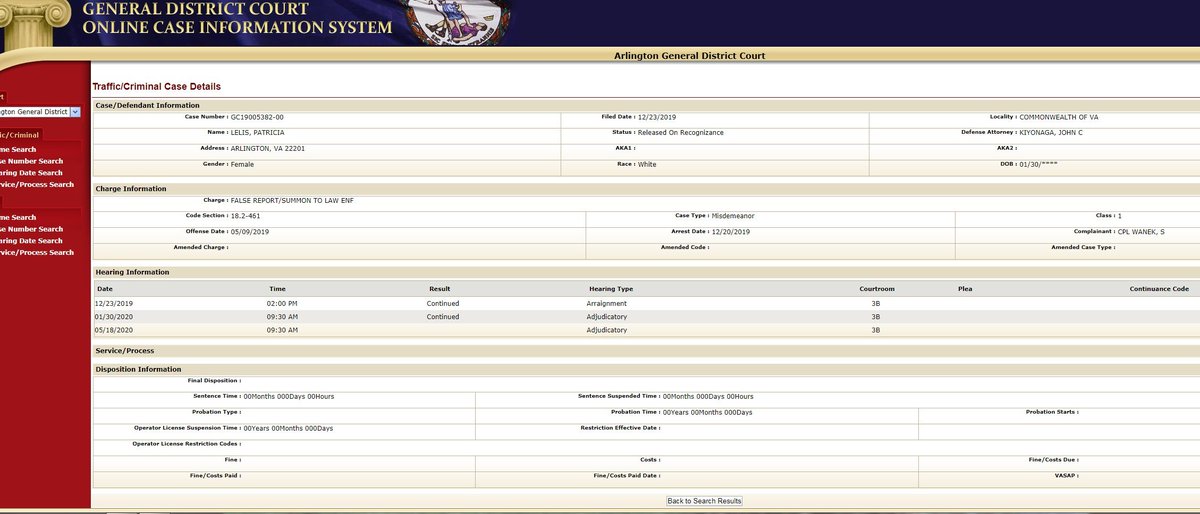The height and width of the screenshot is (514, 1200).
Task: Open Case Number Search under Traffic/Criminal
Action: click(31, 161)
